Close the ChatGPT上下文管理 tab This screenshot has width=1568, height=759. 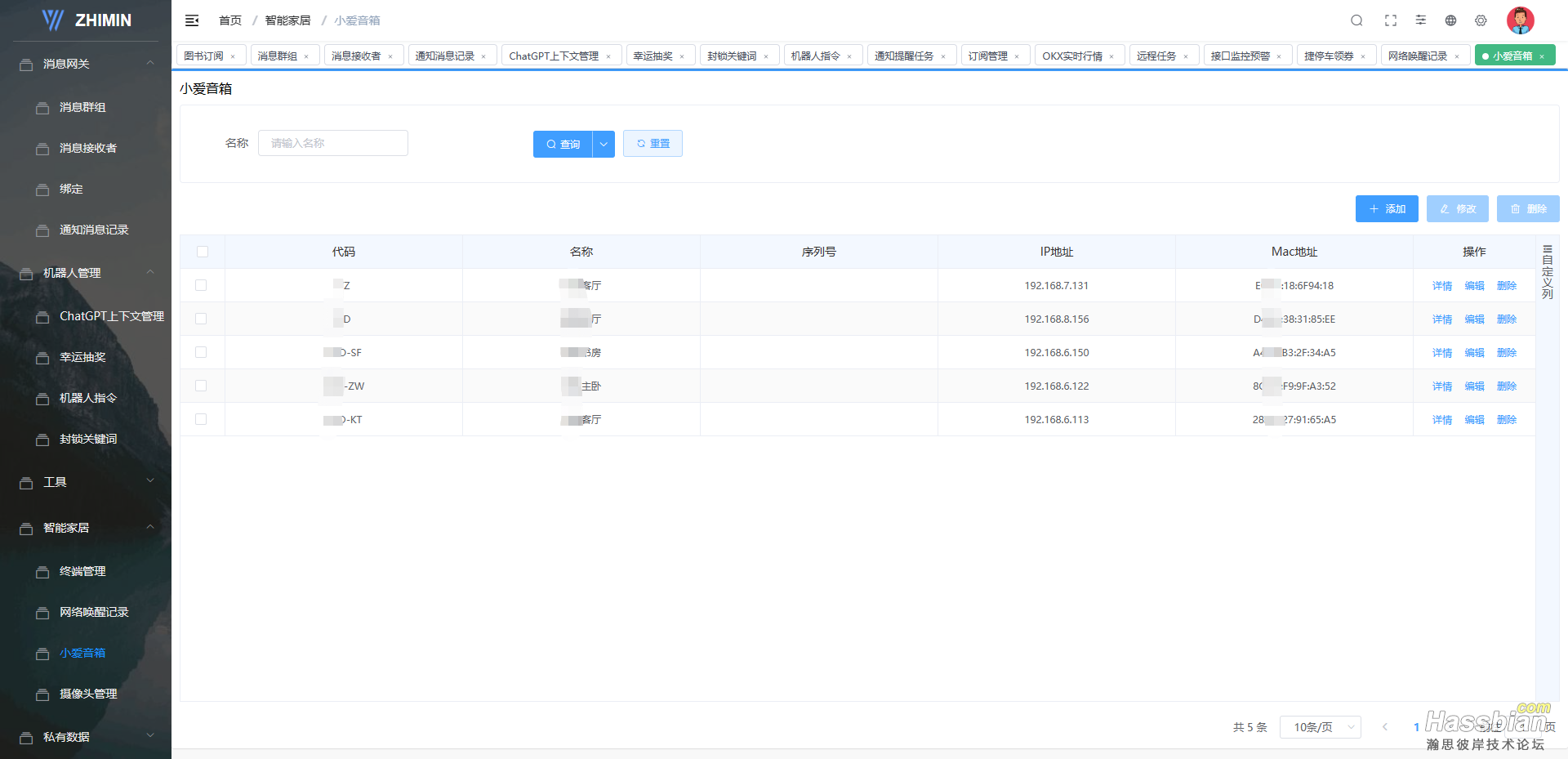point(608,56)
